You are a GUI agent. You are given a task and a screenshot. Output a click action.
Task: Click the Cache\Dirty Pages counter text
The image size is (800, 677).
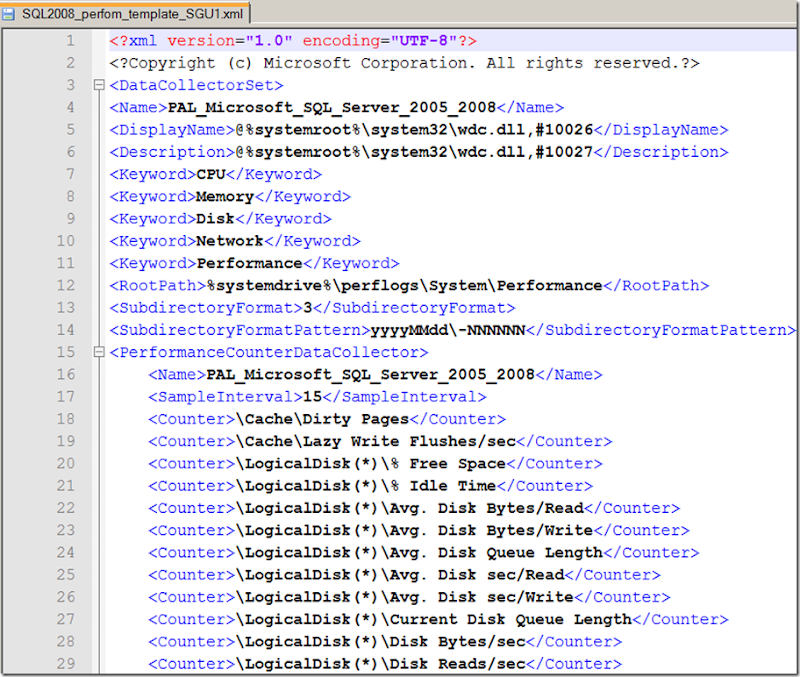pos(321,419)
